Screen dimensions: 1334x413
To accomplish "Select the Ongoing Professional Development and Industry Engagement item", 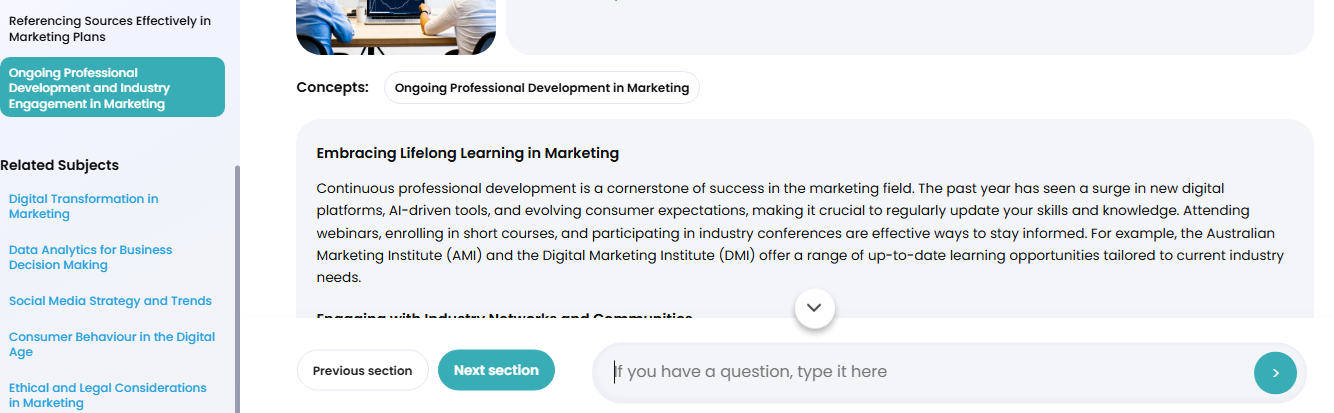I will tap(112, 88).
